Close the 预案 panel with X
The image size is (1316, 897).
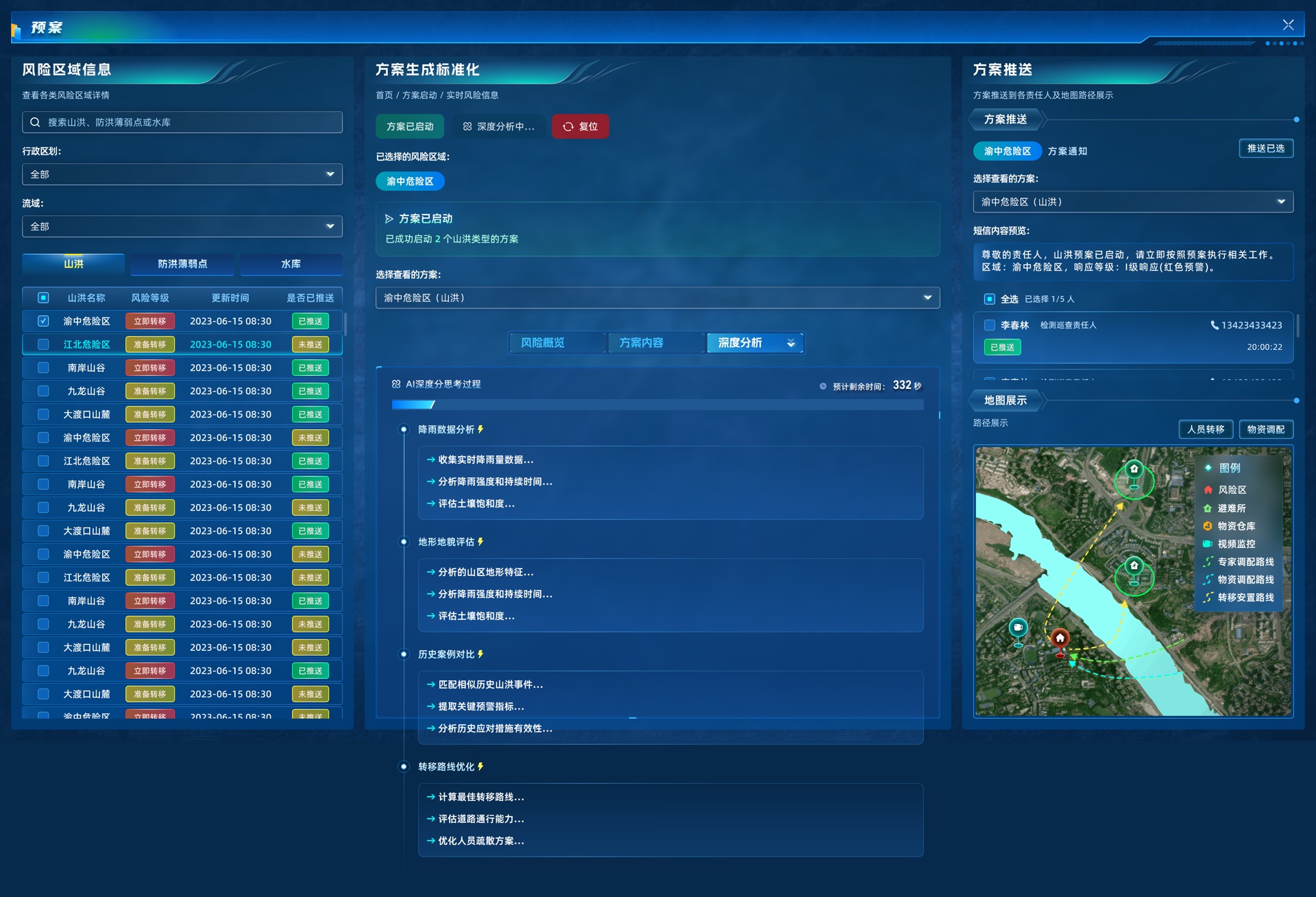(x=1289, y=25)
